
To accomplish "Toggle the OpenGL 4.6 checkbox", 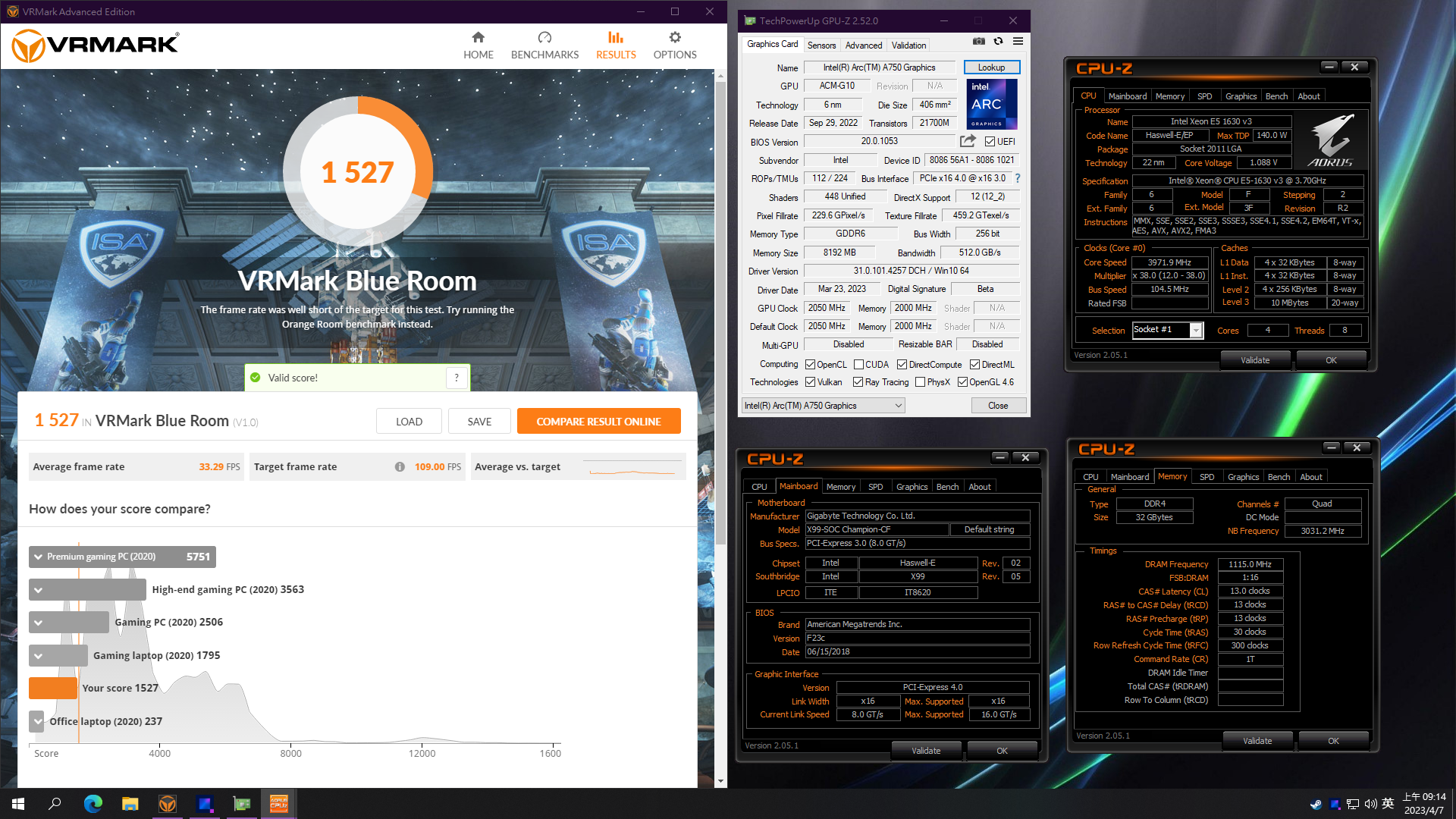I will [962, 382].
